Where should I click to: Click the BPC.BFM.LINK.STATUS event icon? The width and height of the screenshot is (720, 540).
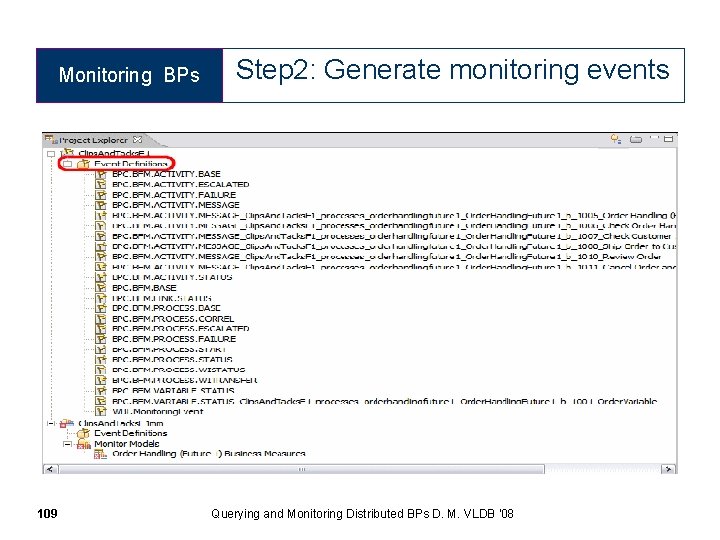click(101, 298)
